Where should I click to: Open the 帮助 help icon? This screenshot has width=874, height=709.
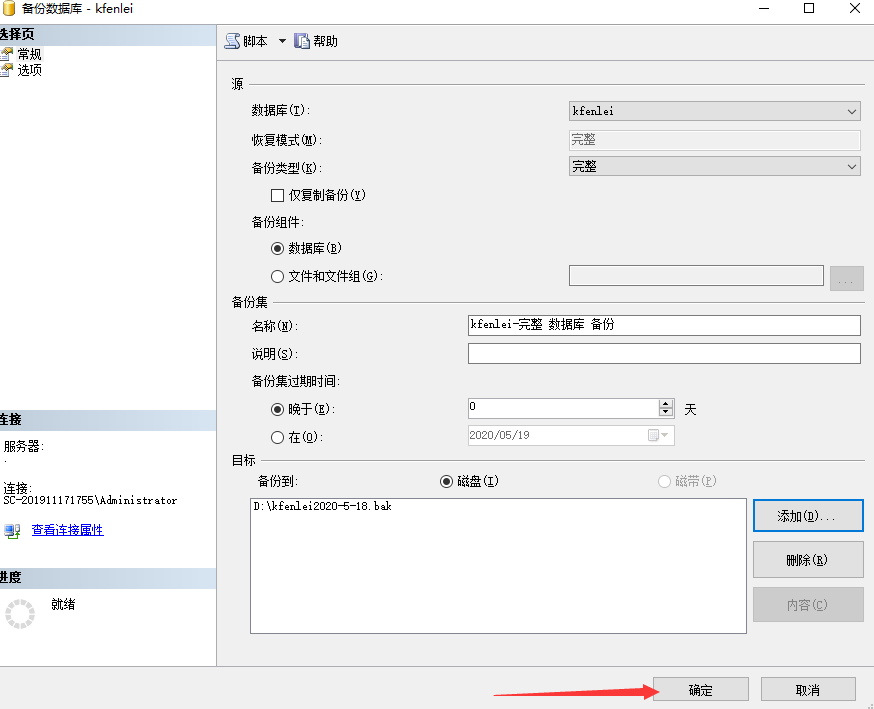coord(302,41)
